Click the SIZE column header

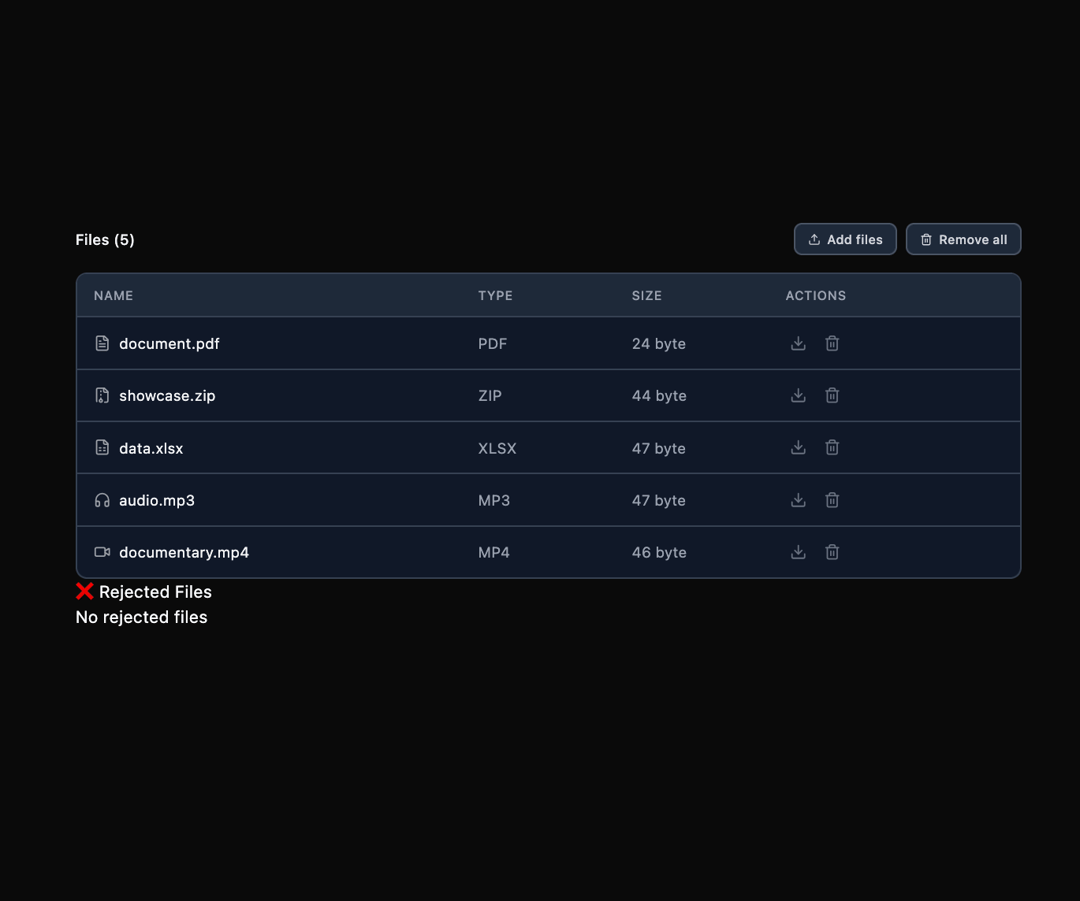click(x=647, y=296)
